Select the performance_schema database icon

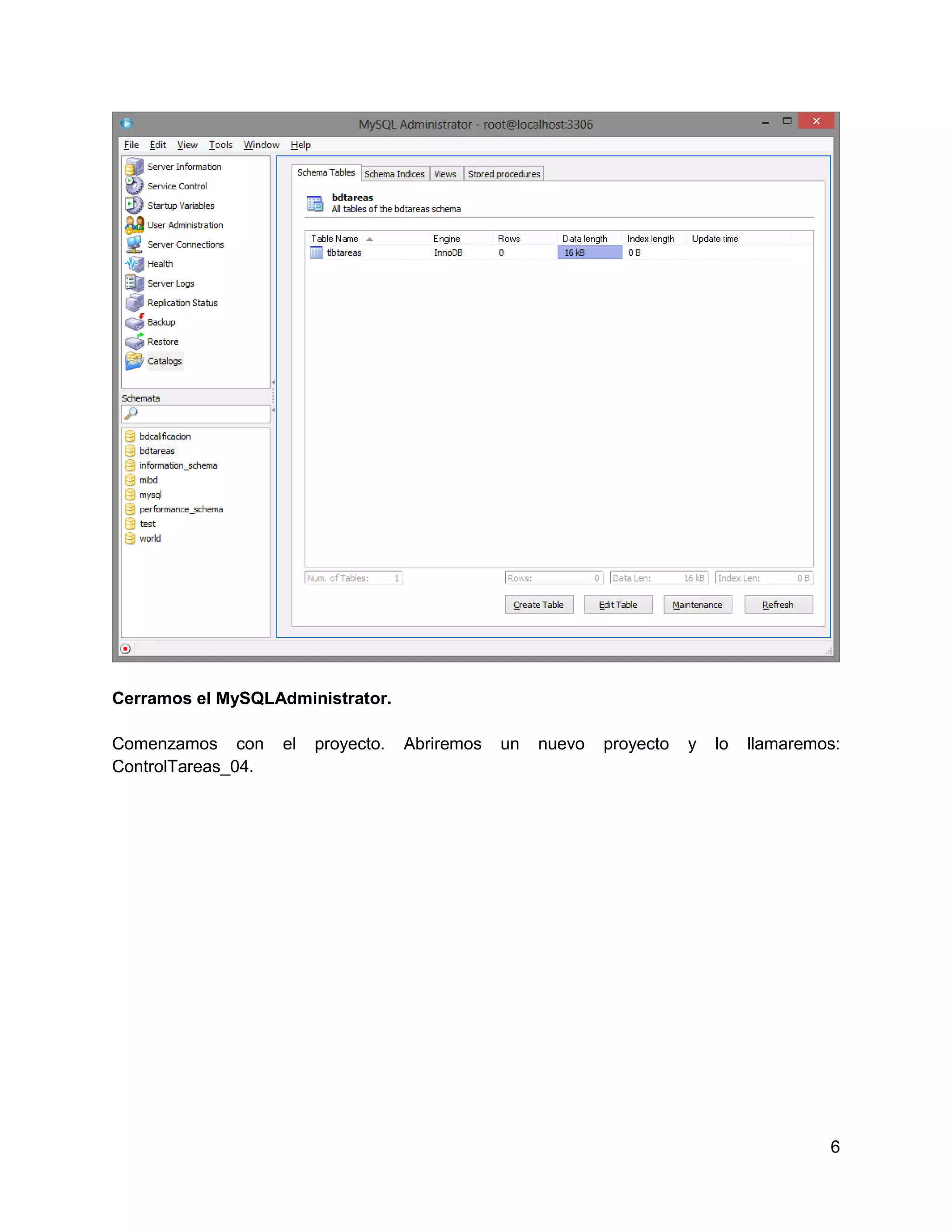click(x=130, y=509)
